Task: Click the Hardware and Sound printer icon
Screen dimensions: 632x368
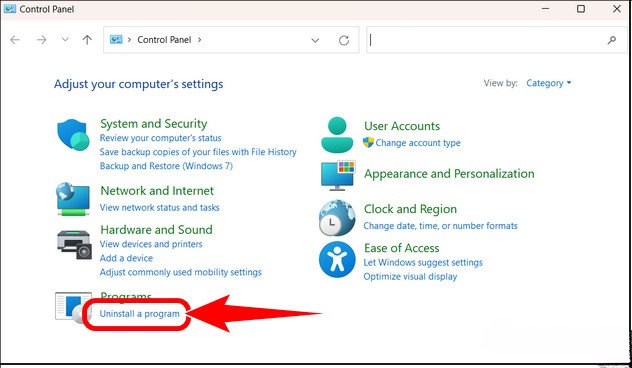Action: (x=74, y=244)
